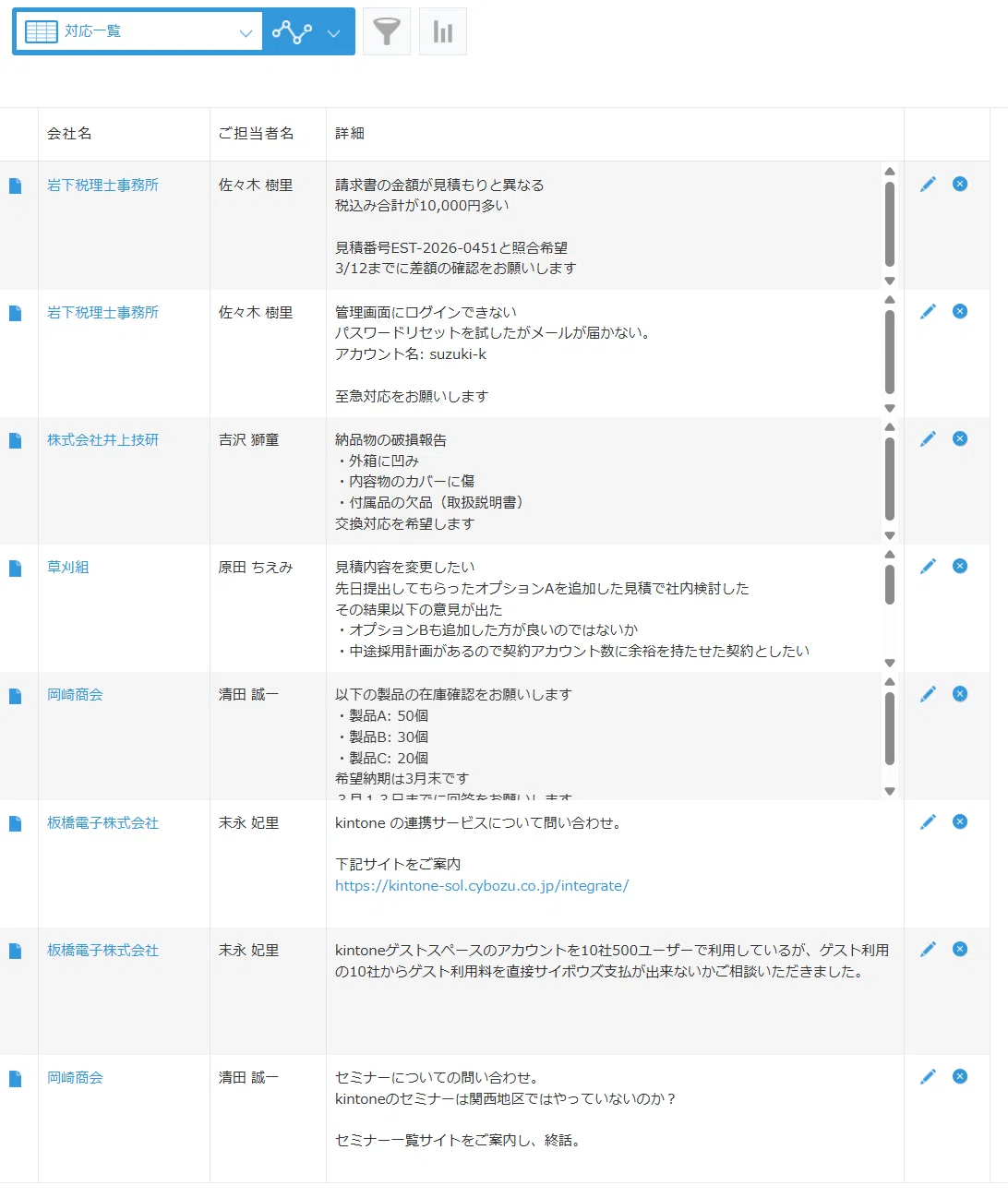
Task: Open the 株式会社井上技研 company link
Action: pyautogui.click(x=103, y=440)
